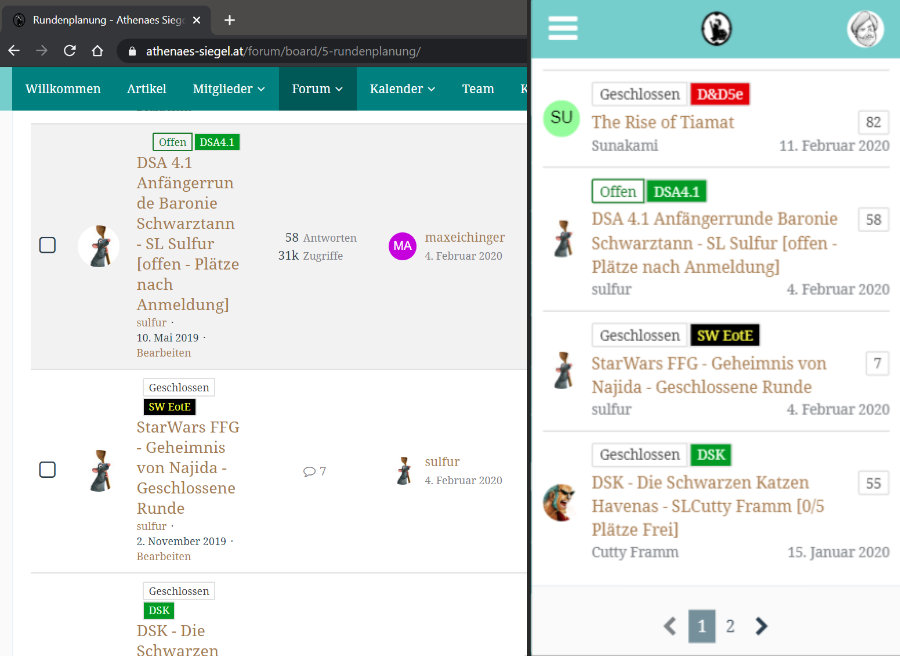The height and width of the screenshot is (656, 900).
Task: Go to browser home page icon
Action: click(97, 50)
